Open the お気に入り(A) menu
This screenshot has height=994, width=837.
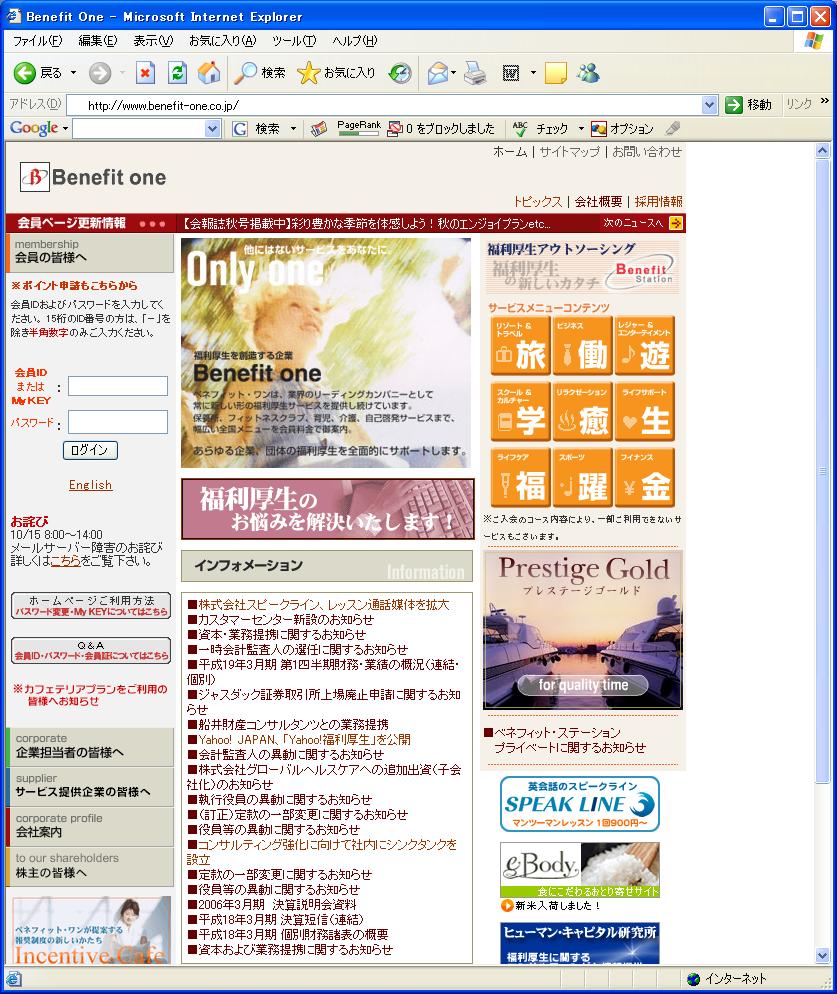tap(223, 41)
